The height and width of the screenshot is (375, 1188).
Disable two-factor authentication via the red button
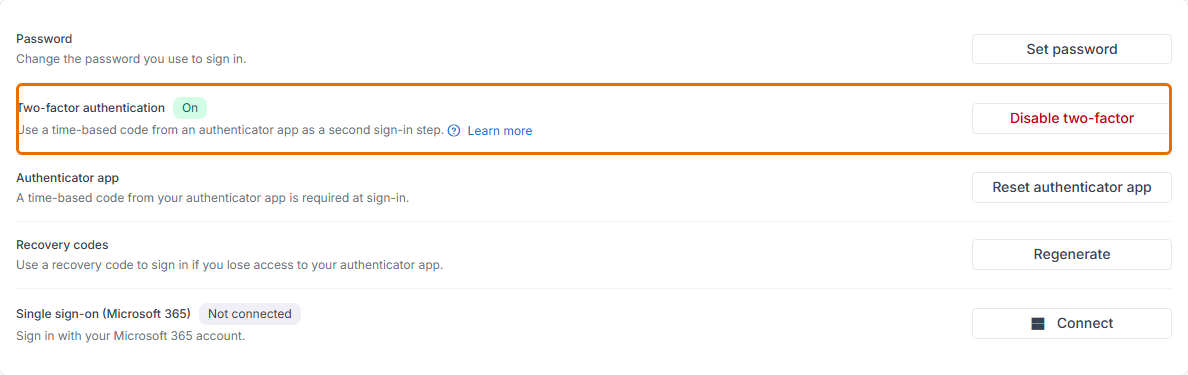(1071, 118)
